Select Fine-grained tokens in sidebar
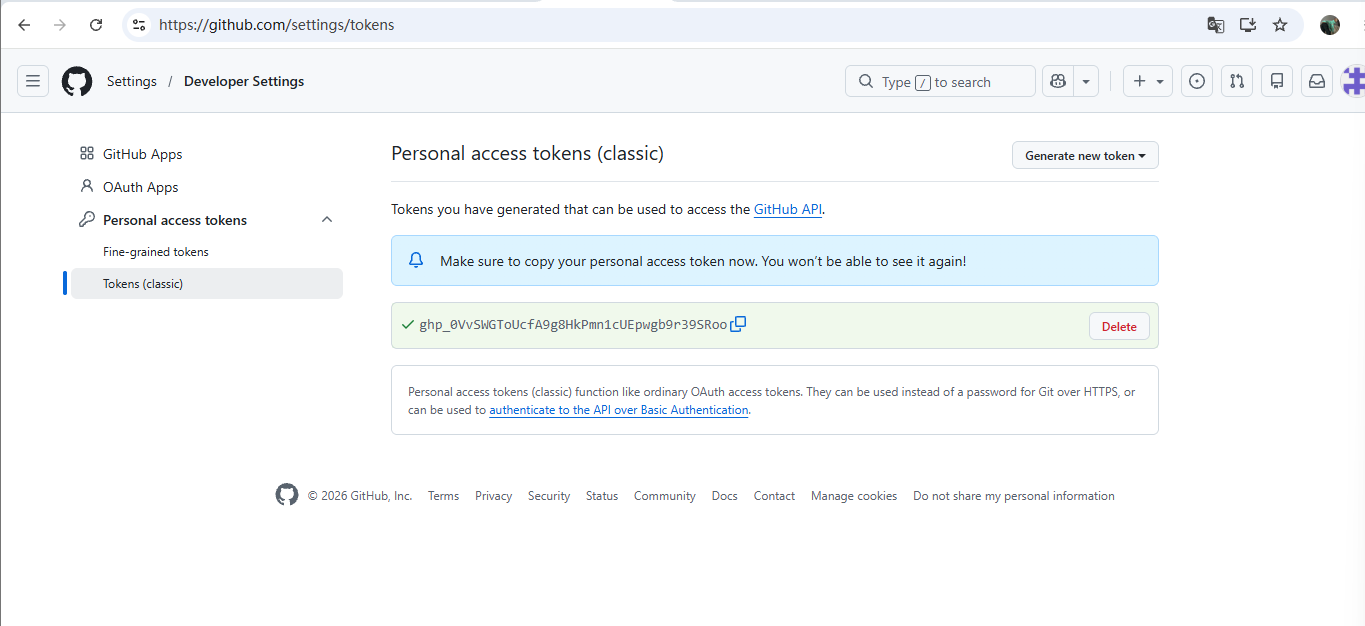Screen dimensions: 1365x626 click(x=156, y=252)
